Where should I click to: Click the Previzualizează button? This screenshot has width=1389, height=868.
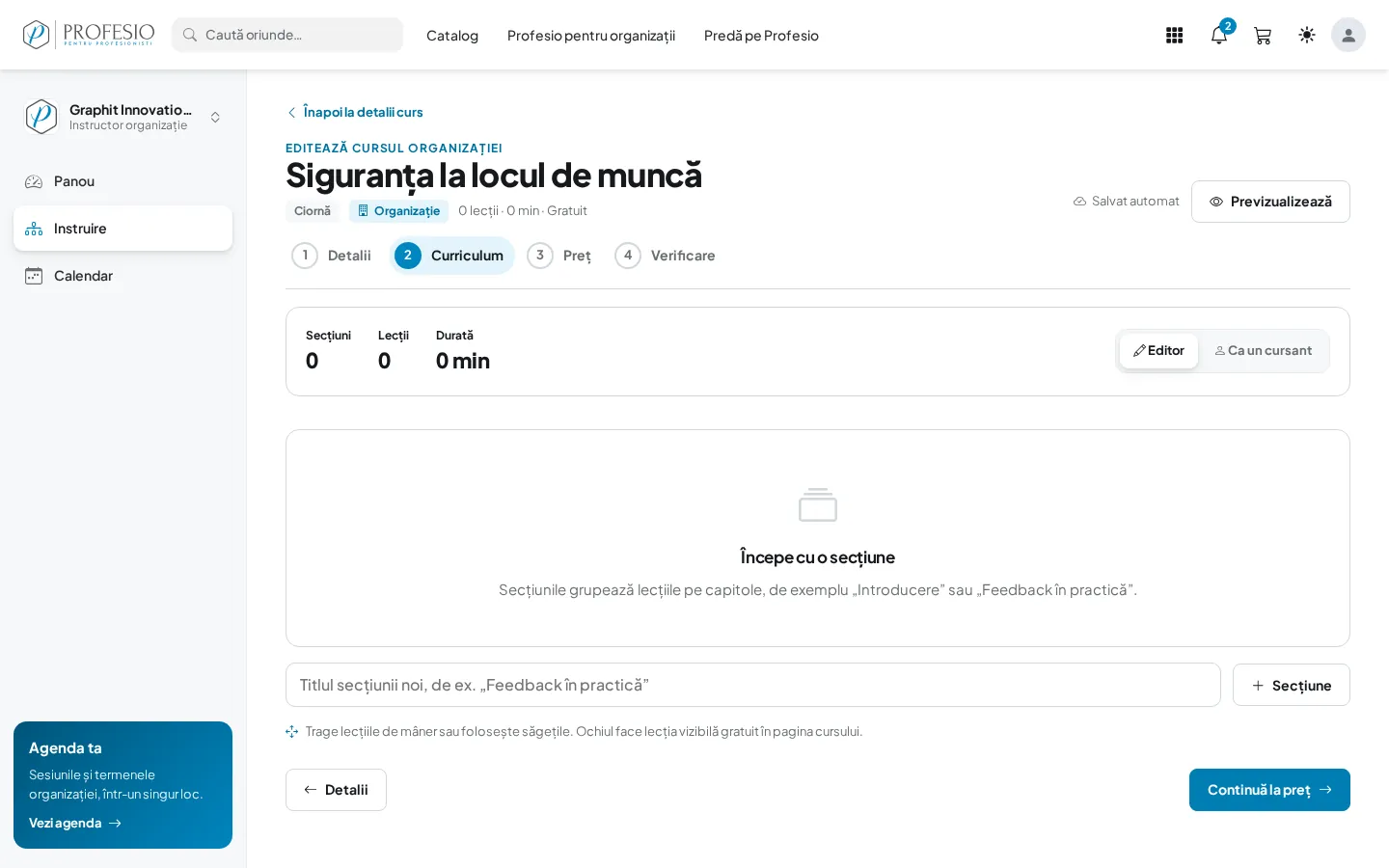tap(1270, 202)
